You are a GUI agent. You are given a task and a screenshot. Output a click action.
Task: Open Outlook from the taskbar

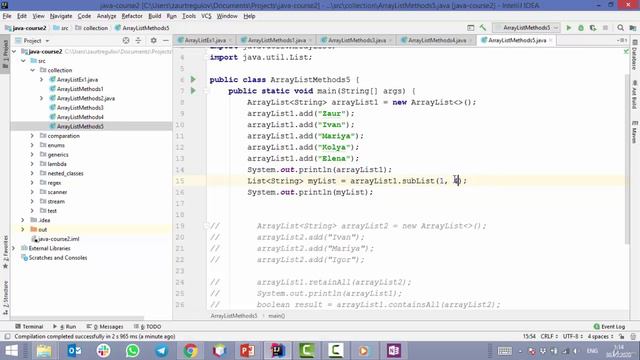click(x=74, y=351)
